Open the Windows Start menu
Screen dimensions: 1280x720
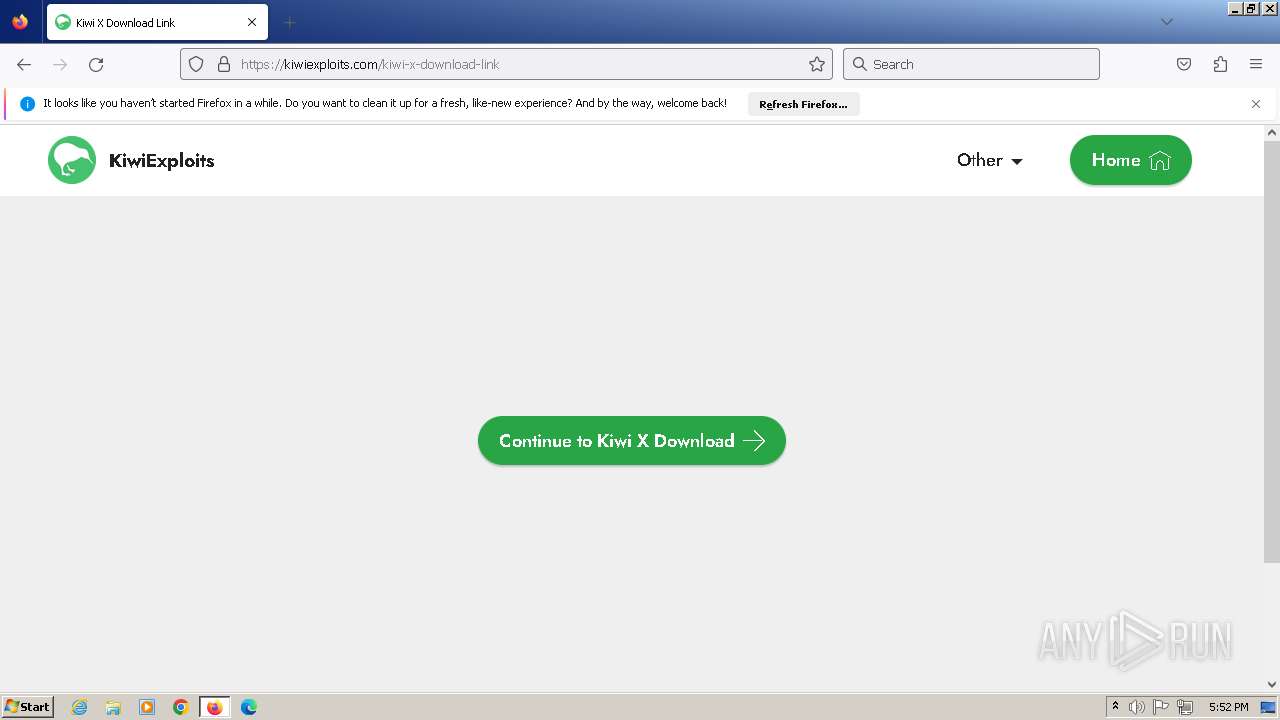click(27, 707)
